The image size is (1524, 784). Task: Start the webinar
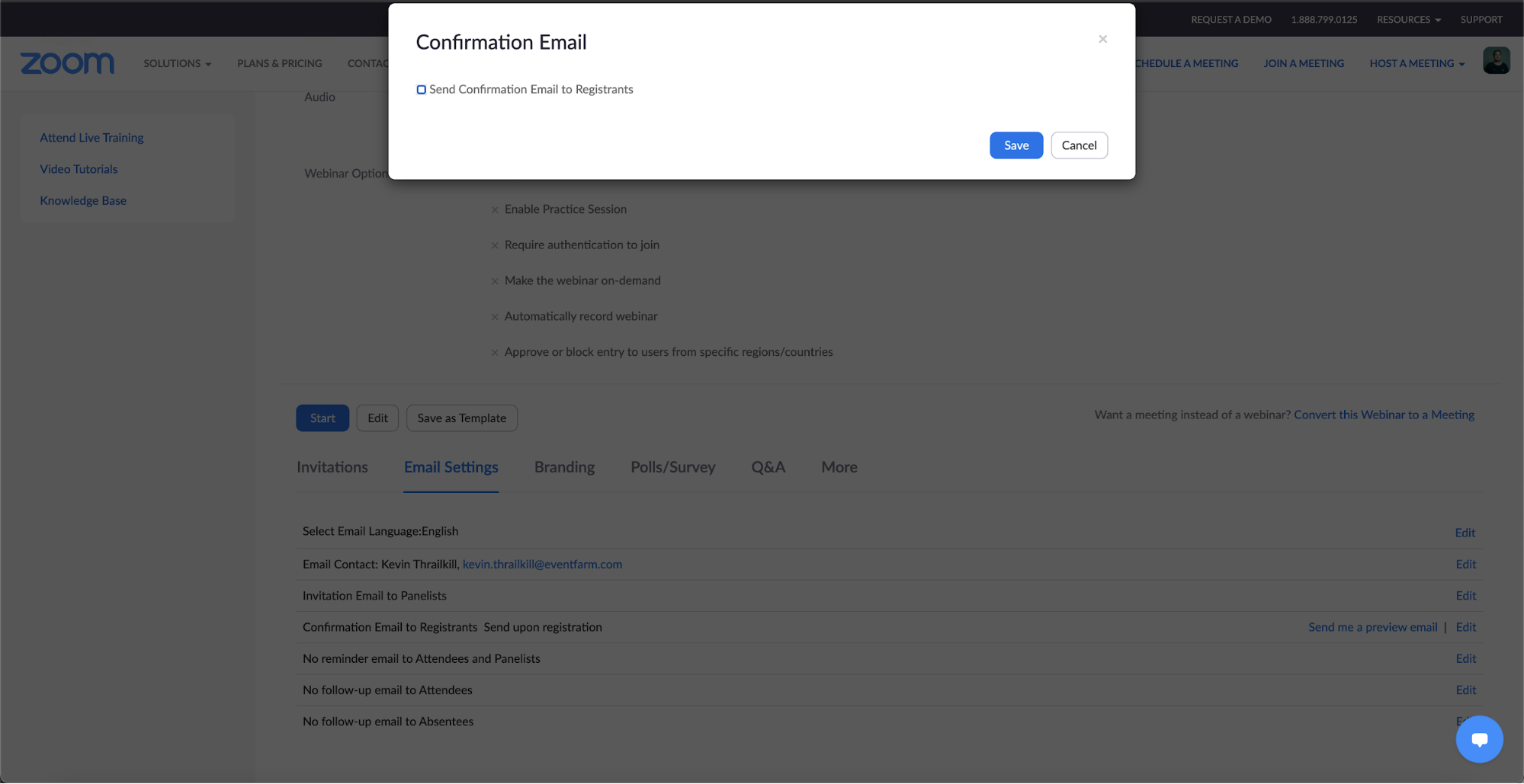[322, 418]
